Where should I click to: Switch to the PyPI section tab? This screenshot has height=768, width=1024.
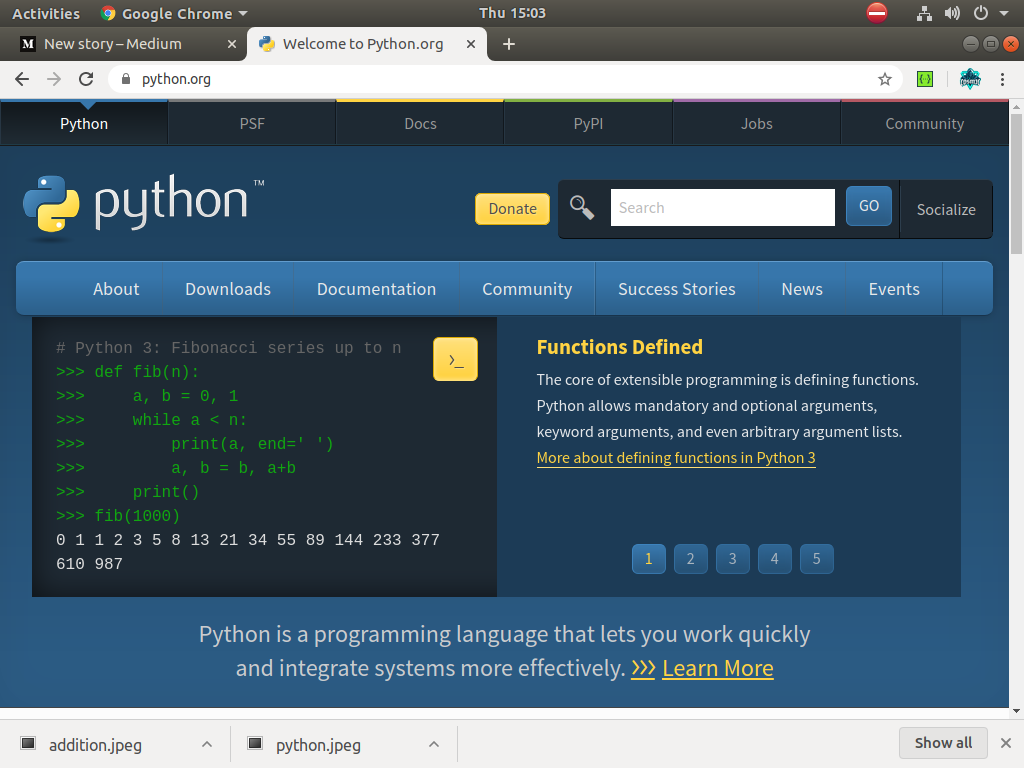588,123
